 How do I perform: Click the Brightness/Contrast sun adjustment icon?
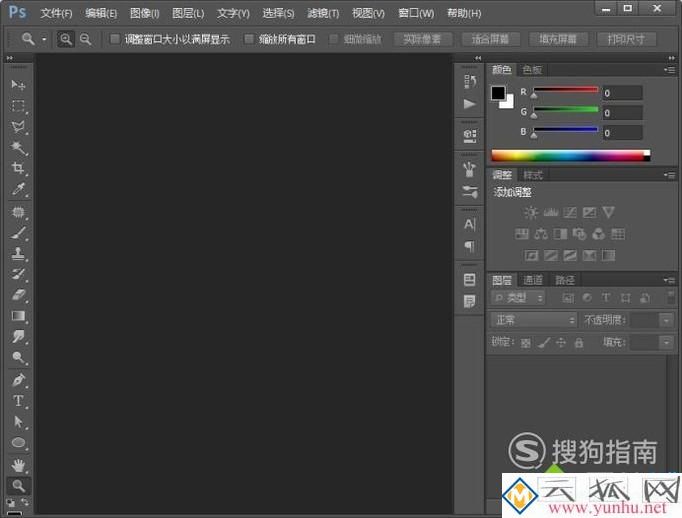click(531, 212)
